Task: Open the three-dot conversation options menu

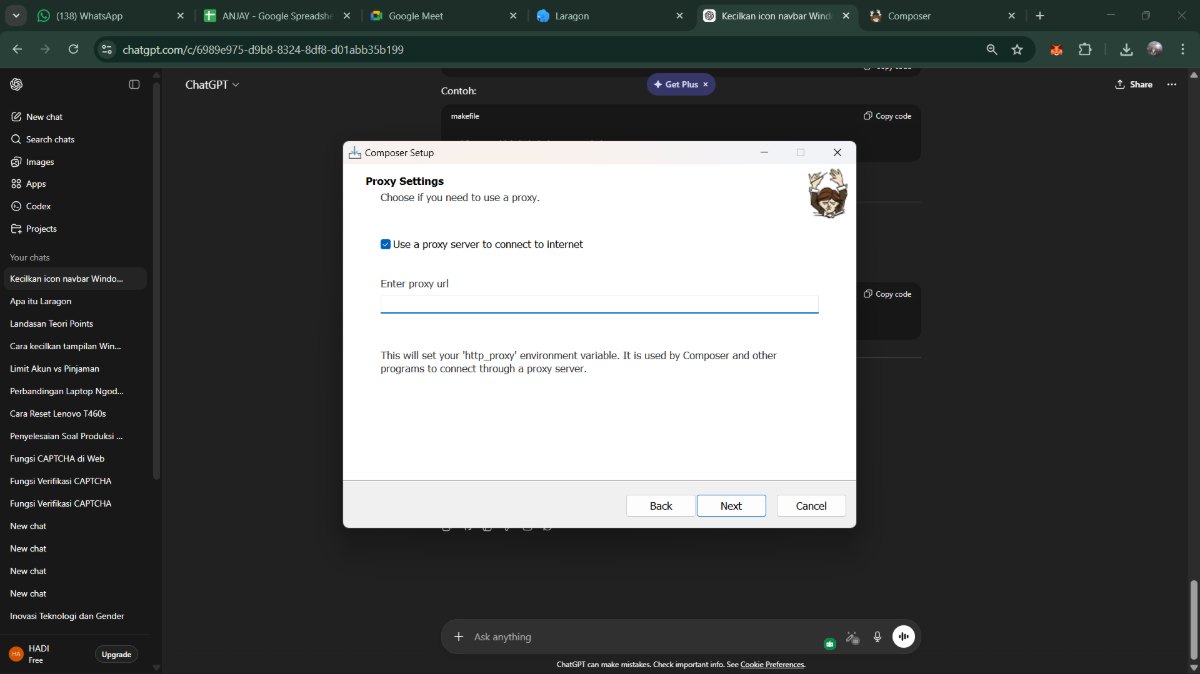Action: pos(1172,85)
